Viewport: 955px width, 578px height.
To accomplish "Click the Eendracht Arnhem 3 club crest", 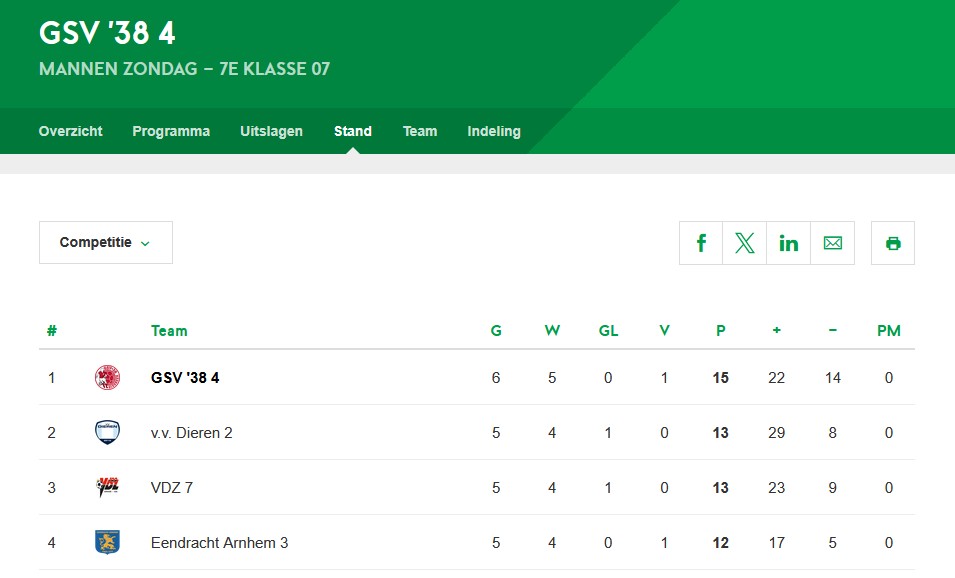I will coord(107,543).
